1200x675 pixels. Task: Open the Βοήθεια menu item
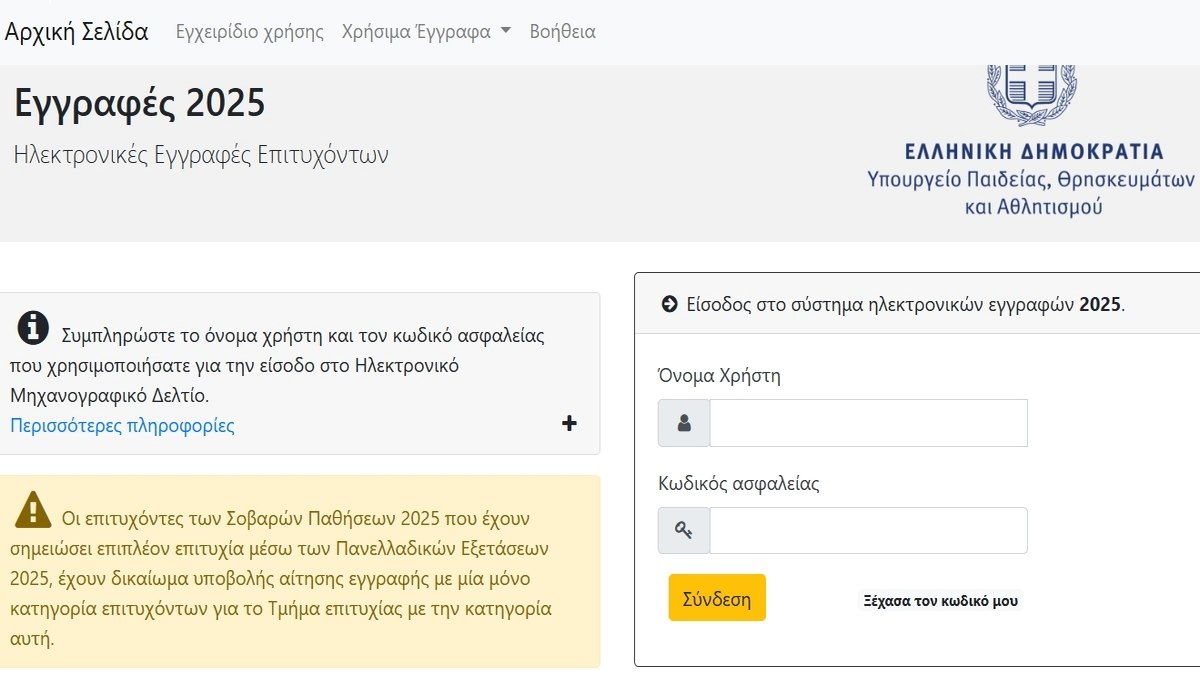click(x=562, y=31)
